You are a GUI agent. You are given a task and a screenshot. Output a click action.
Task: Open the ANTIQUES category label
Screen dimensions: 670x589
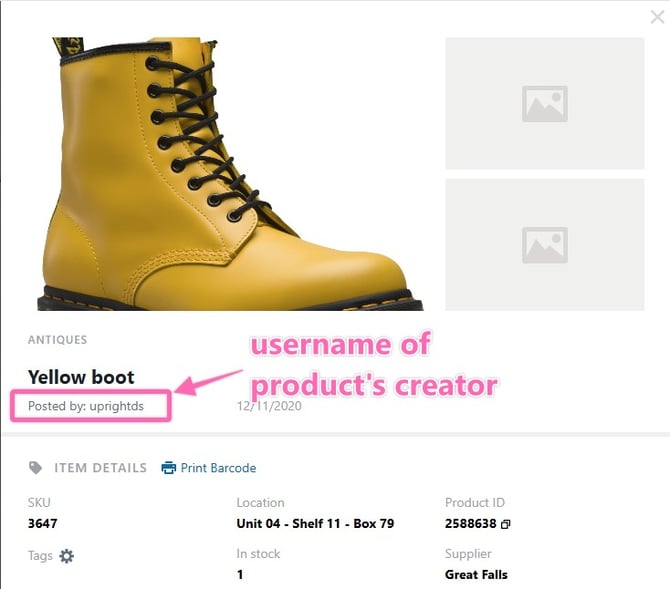tap(57, 340)
